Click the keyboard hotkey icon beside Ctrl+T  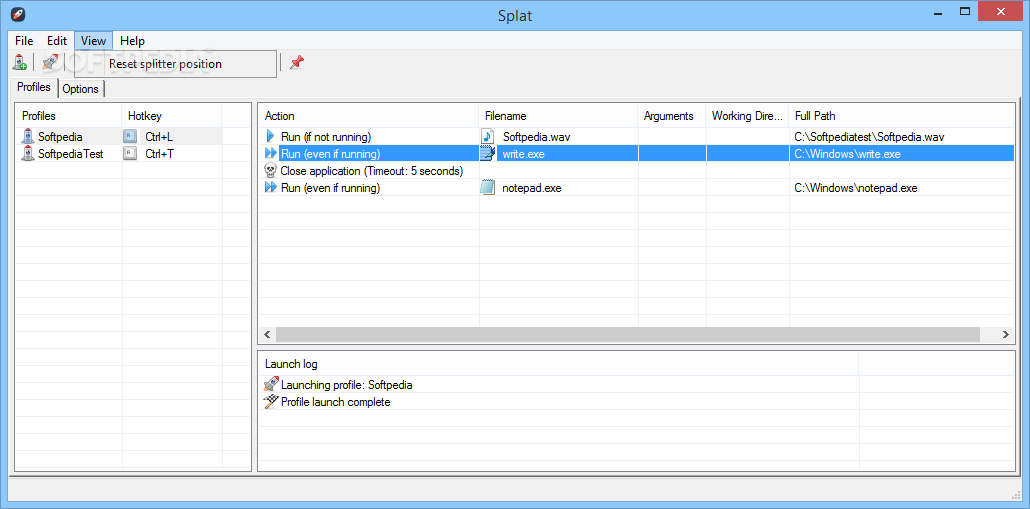[x=131, y=154]
